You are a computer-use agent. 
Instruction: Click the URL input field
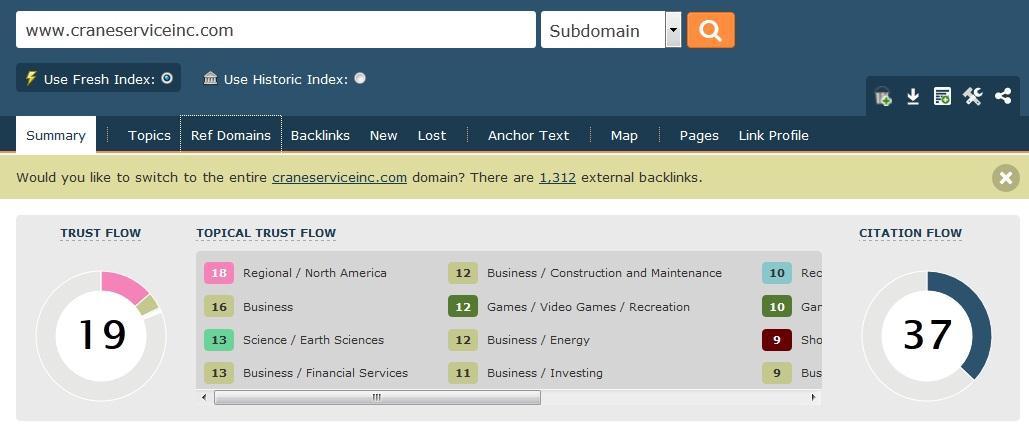point(276,30)
